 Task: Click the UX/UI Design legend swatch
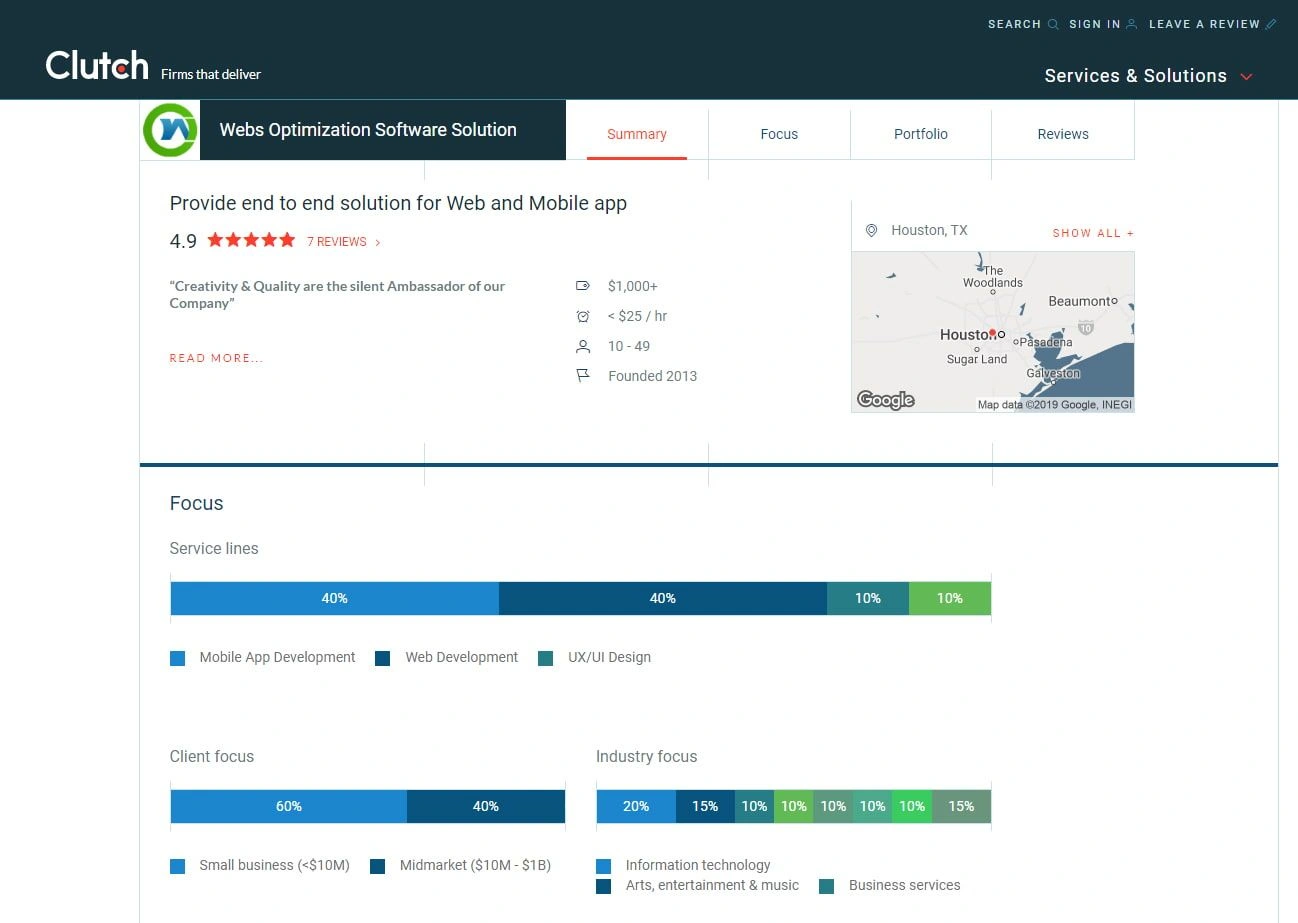[x=545, y=658]
